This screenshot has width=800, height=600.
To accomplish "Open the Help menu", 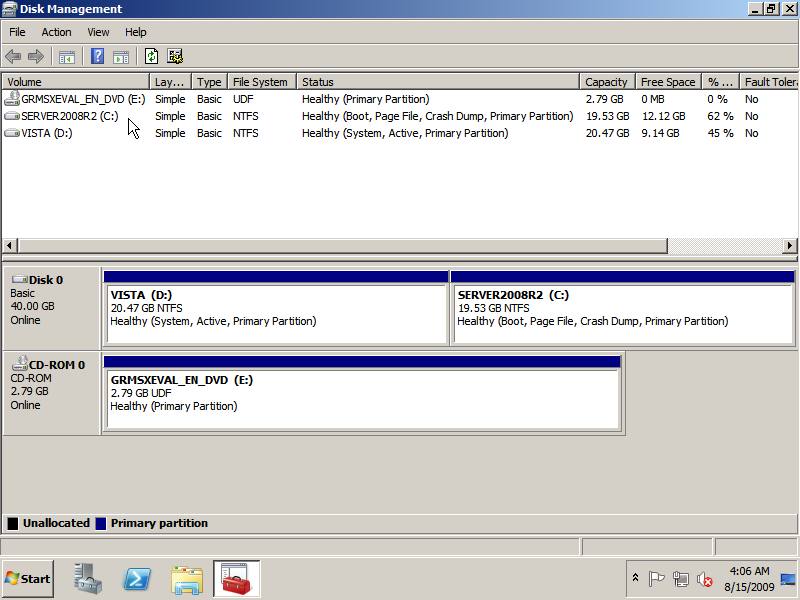I will [136, 32].
